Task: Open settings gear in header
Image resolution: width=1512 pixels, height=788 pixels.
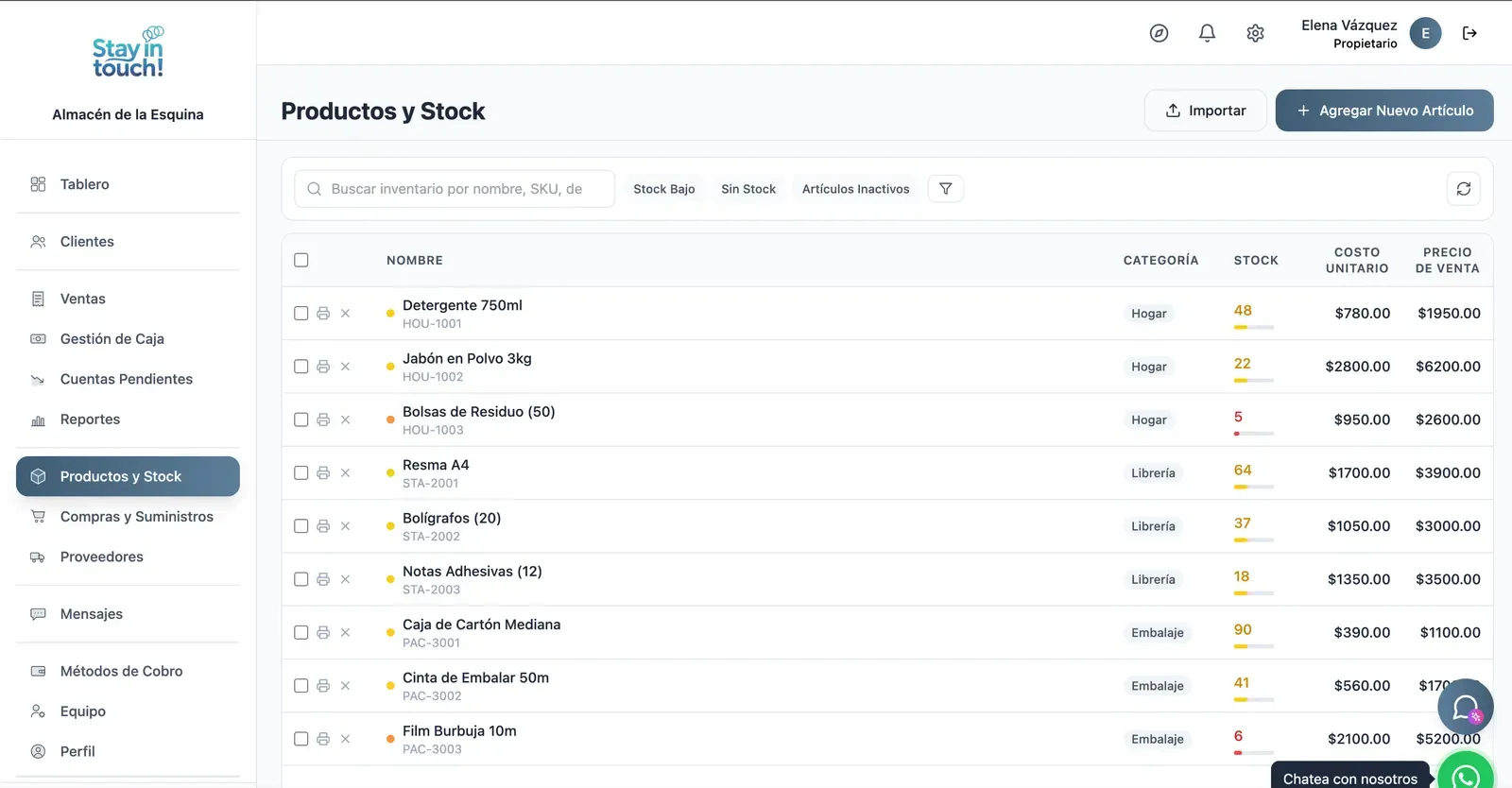Action: (x=1255, y=33)
